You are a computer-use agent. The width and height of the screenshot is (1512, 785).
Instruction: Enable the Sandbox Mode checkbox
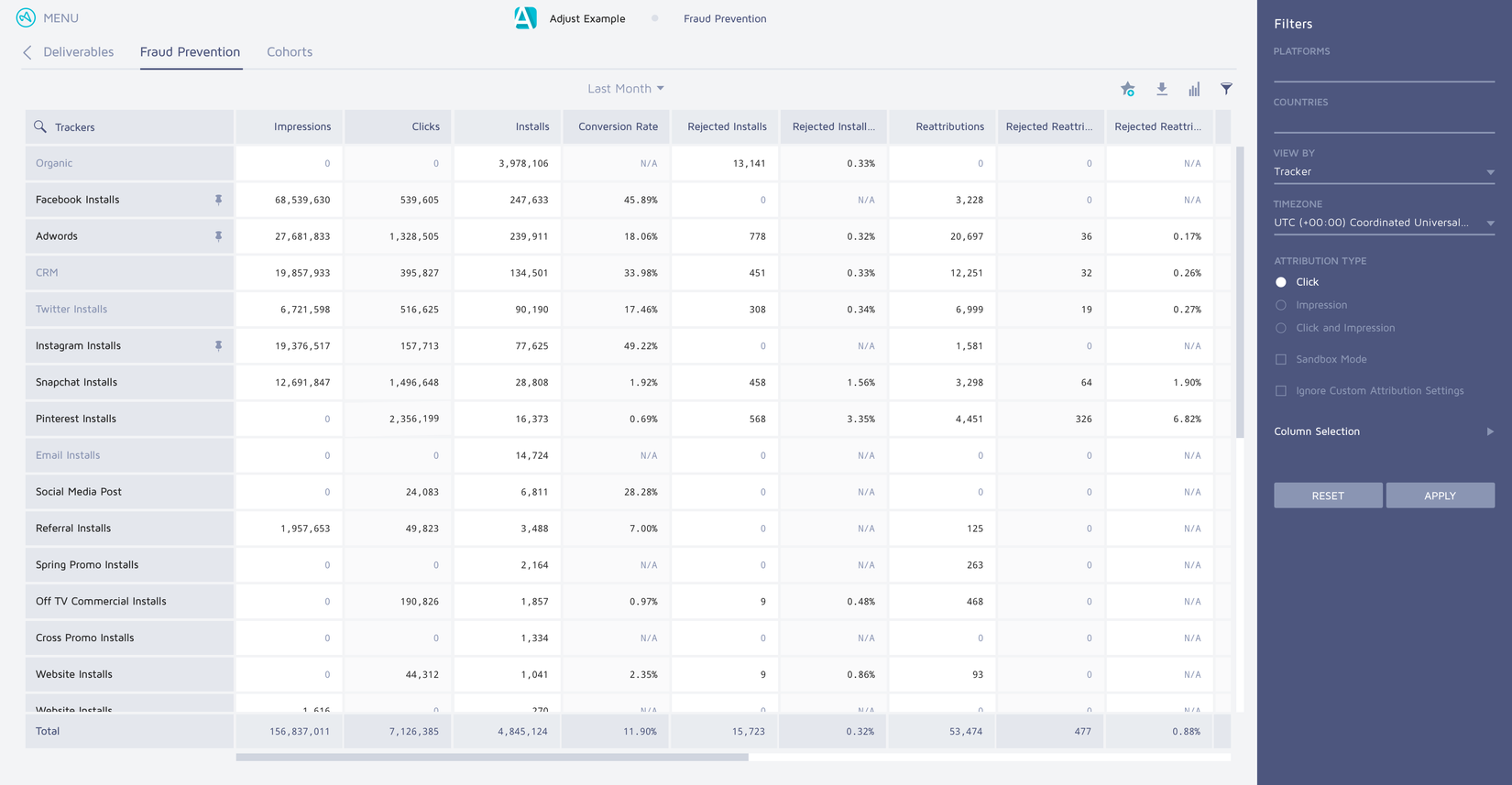pos(1281,359)
